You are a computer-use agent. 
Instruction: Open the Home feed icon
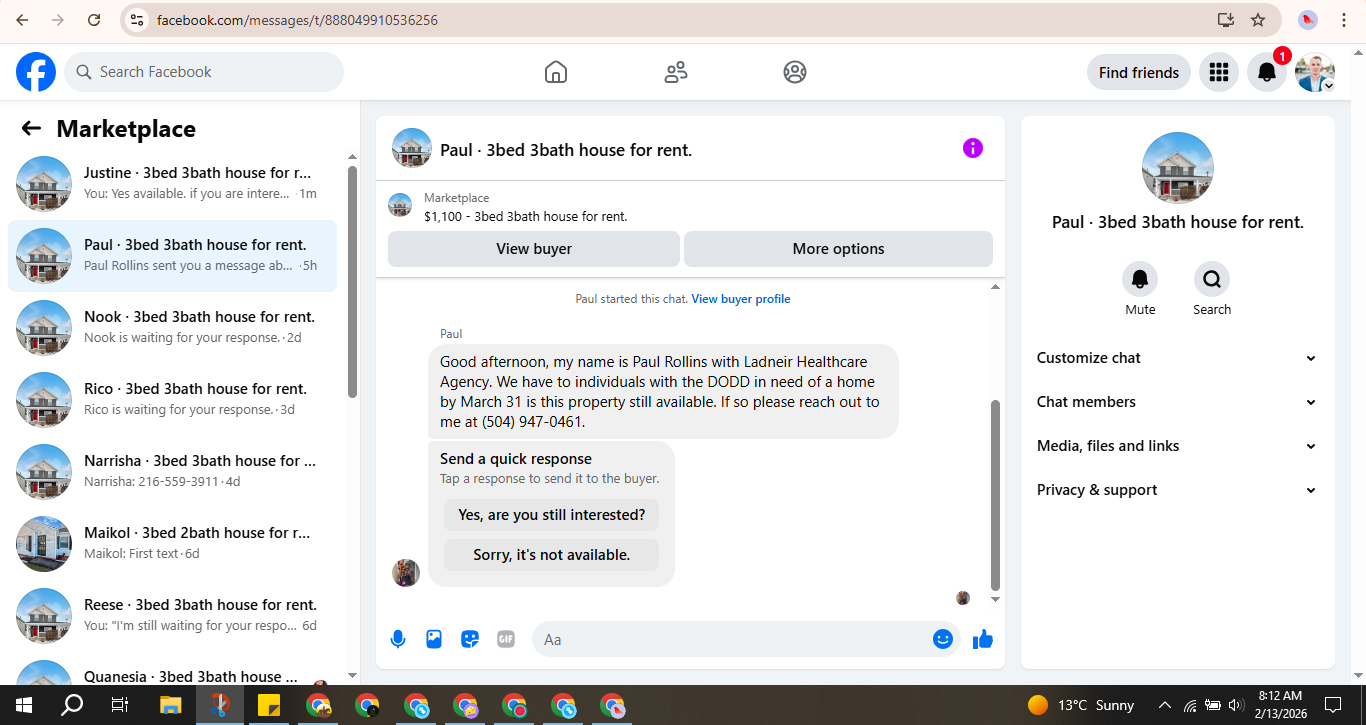pos(556,72)
